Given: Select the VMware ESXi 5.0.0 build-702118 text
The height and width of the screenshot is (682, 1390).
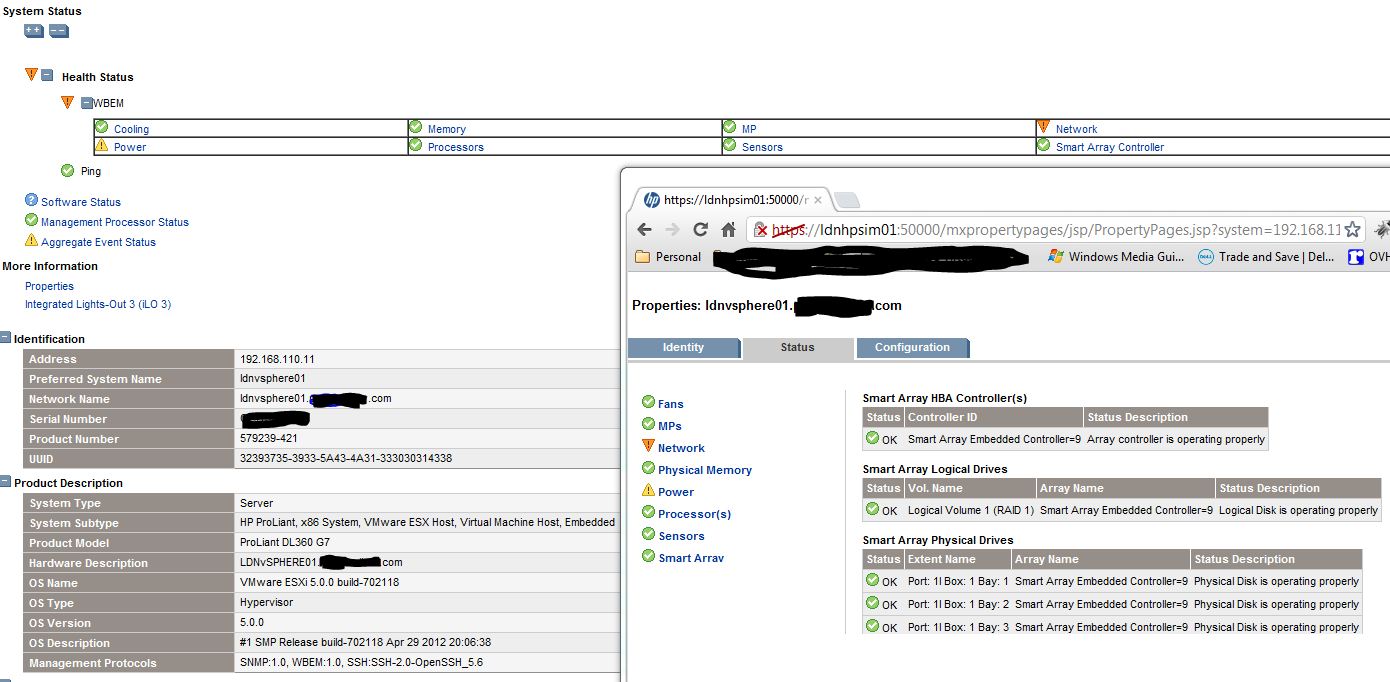Looking at the screenshot, I should click(x=320, y=583).
